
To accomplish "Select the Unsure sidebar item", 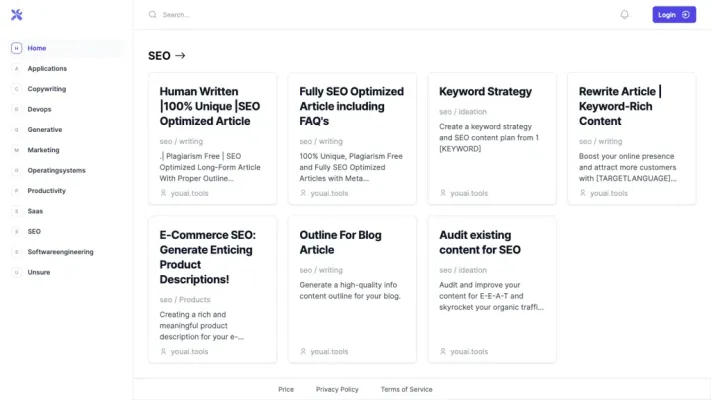I will click(39, 272).
